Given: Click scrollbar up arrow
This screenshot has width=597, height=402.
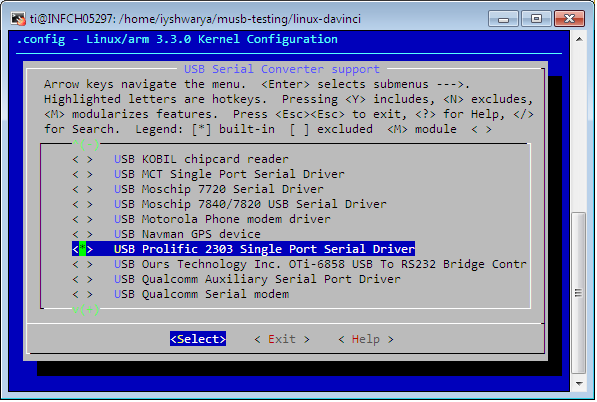Looking at the screenshot, I should (x=579, y=39).
